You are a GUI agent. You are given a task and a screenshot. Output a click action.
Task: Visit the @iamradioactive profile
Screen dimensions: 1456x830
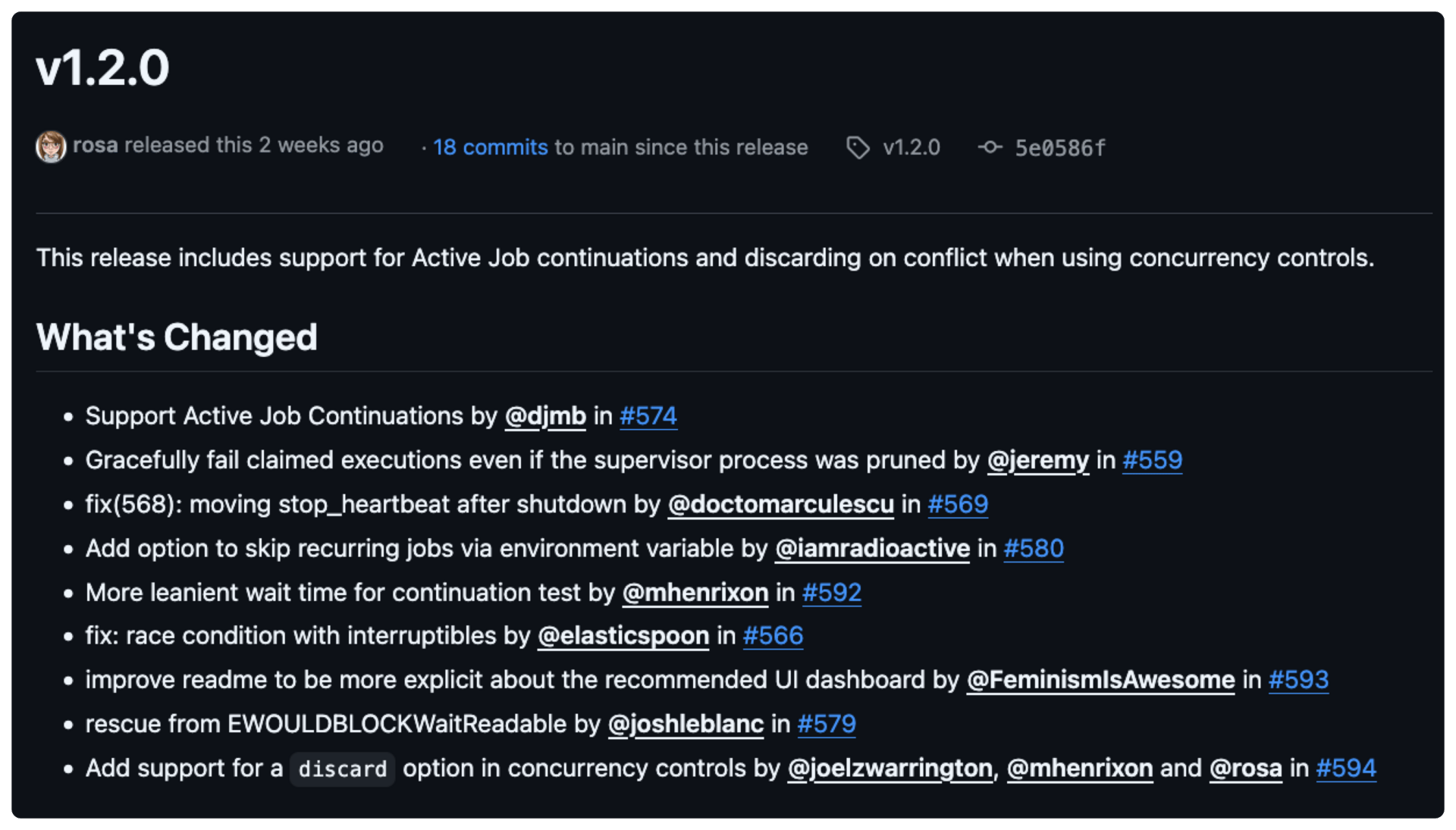coord(872,548)
